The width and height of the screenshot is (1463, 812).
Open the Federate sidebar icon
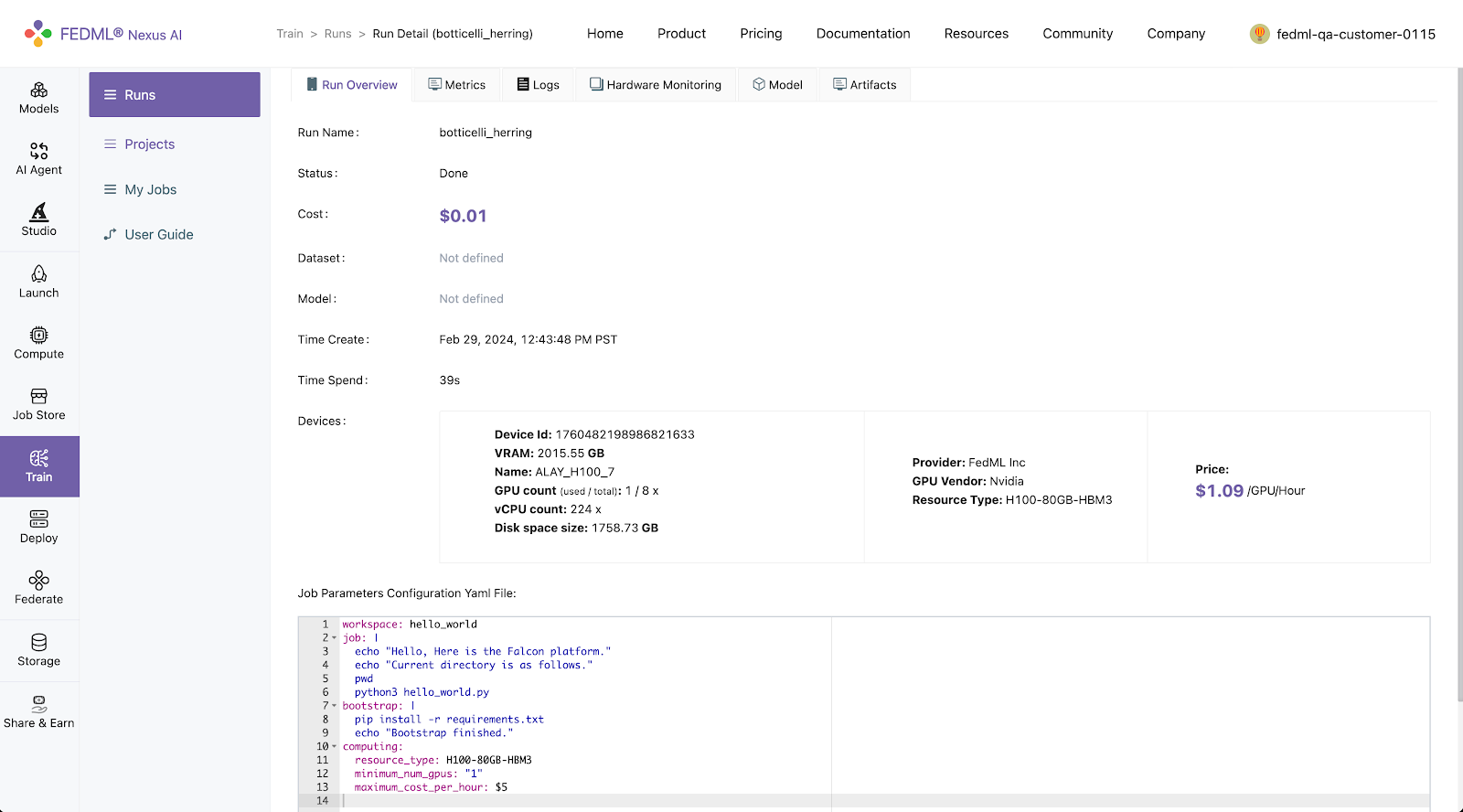(38, 580)
